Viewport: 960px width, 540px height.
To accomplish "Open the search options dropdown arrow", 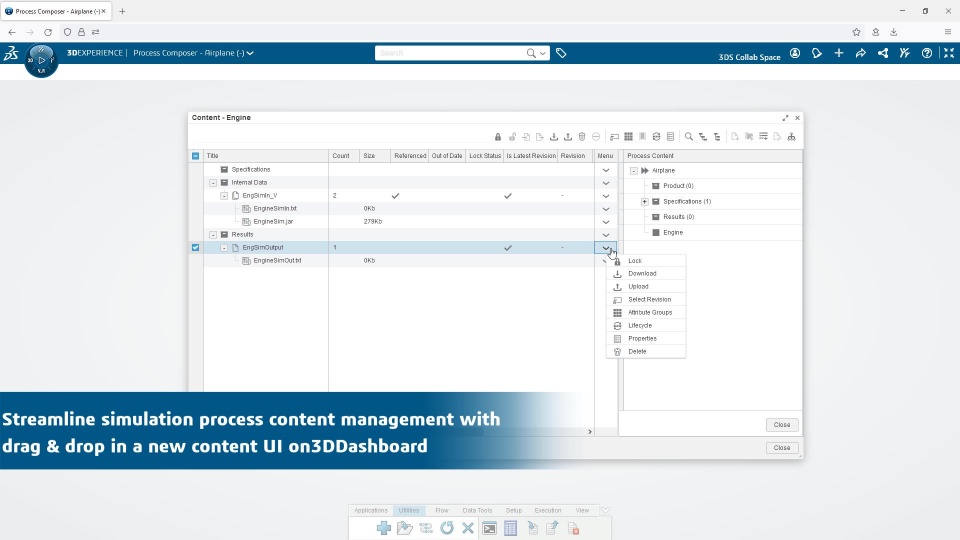I will click(542, 53).
